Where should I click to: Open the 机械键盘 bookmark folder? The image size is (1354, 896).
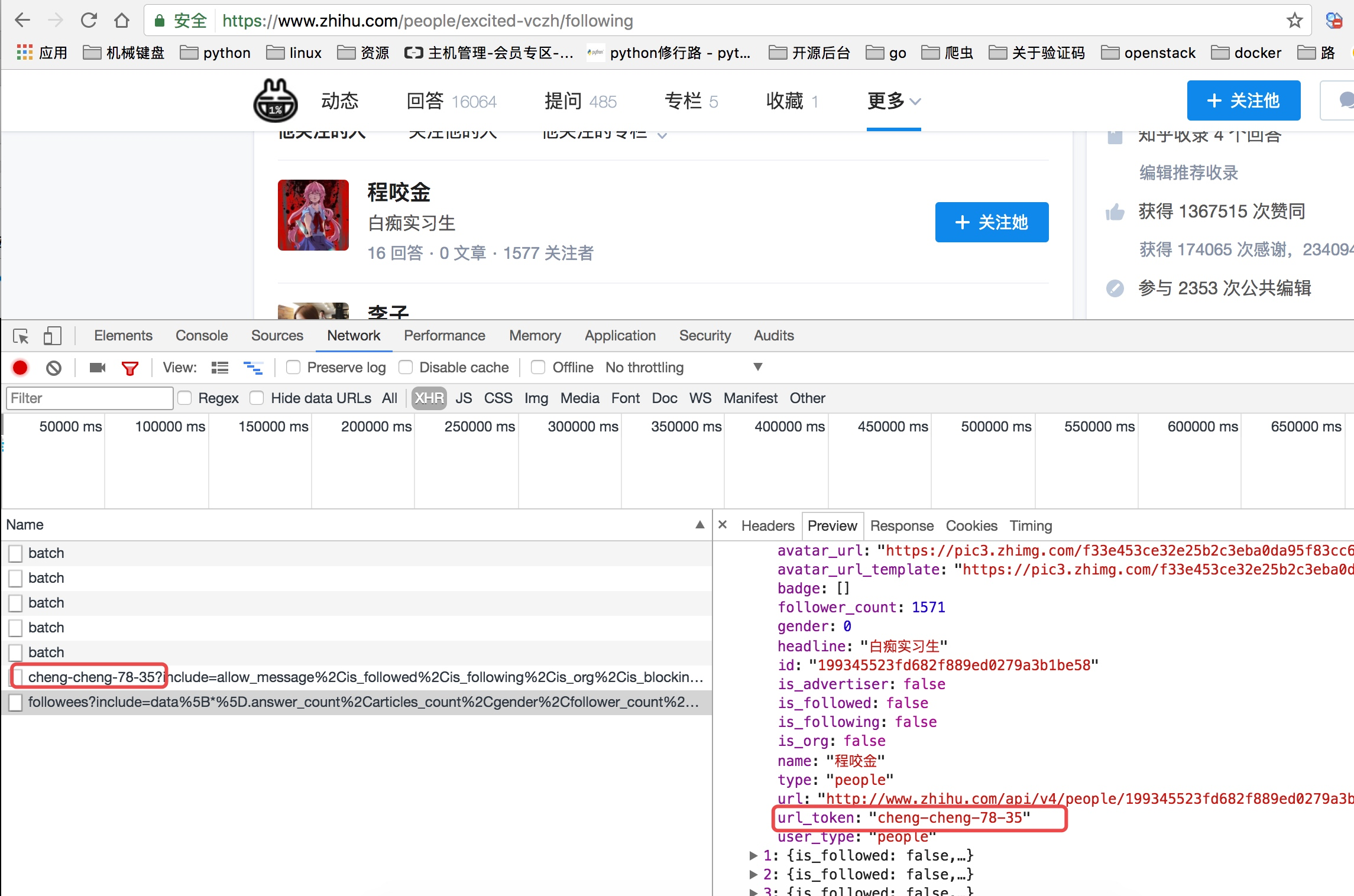(x=124, y=53)
